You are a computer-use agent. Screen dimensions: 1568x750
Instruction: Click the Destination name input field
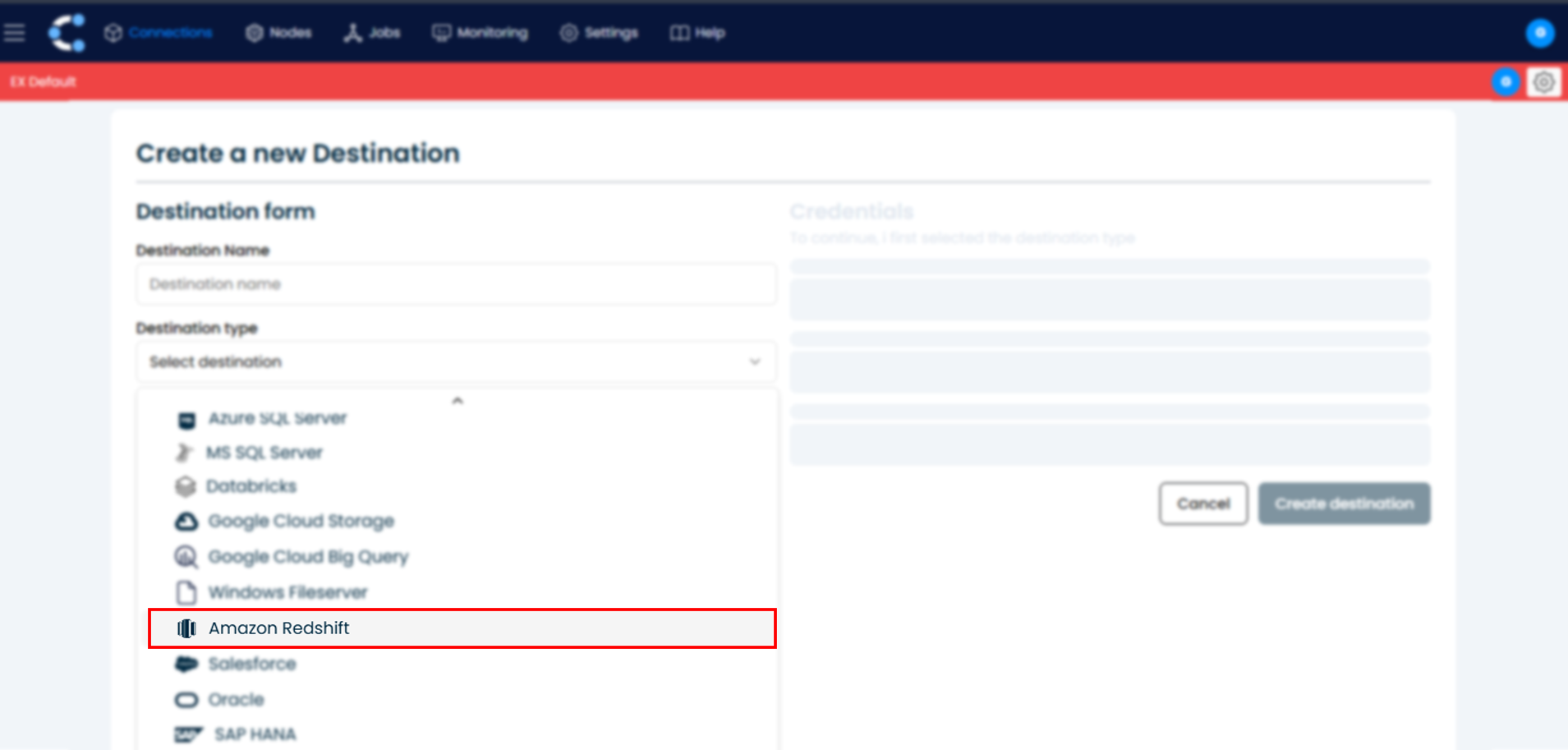click(x=455, y=283)
